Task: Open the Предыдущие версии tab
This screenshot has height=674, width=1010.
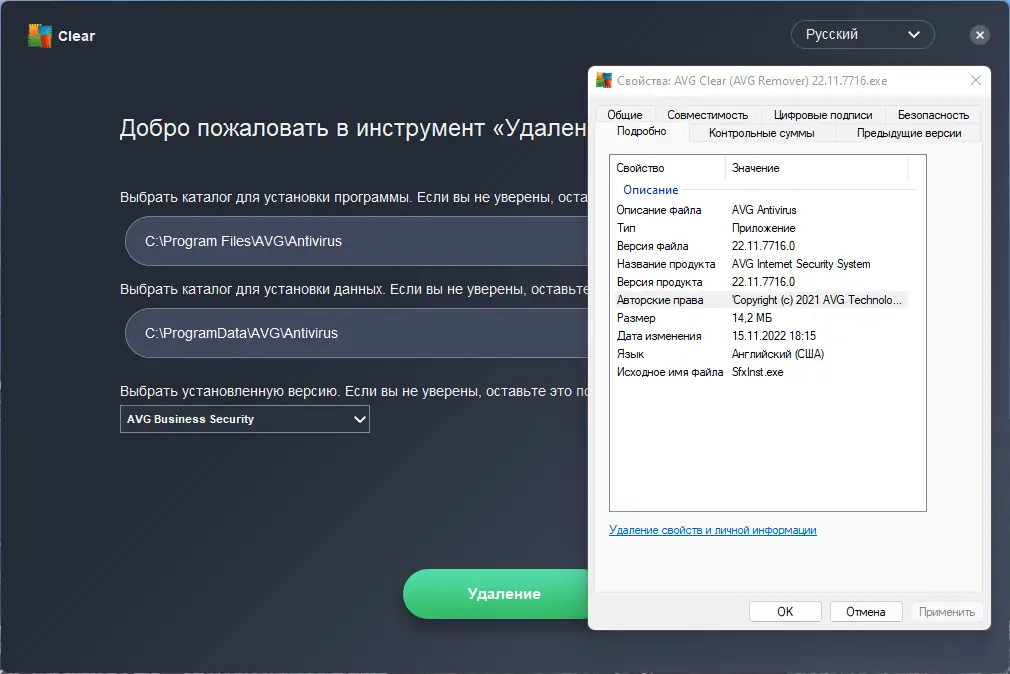Action: pyautogui.click(x=908, y=133)
